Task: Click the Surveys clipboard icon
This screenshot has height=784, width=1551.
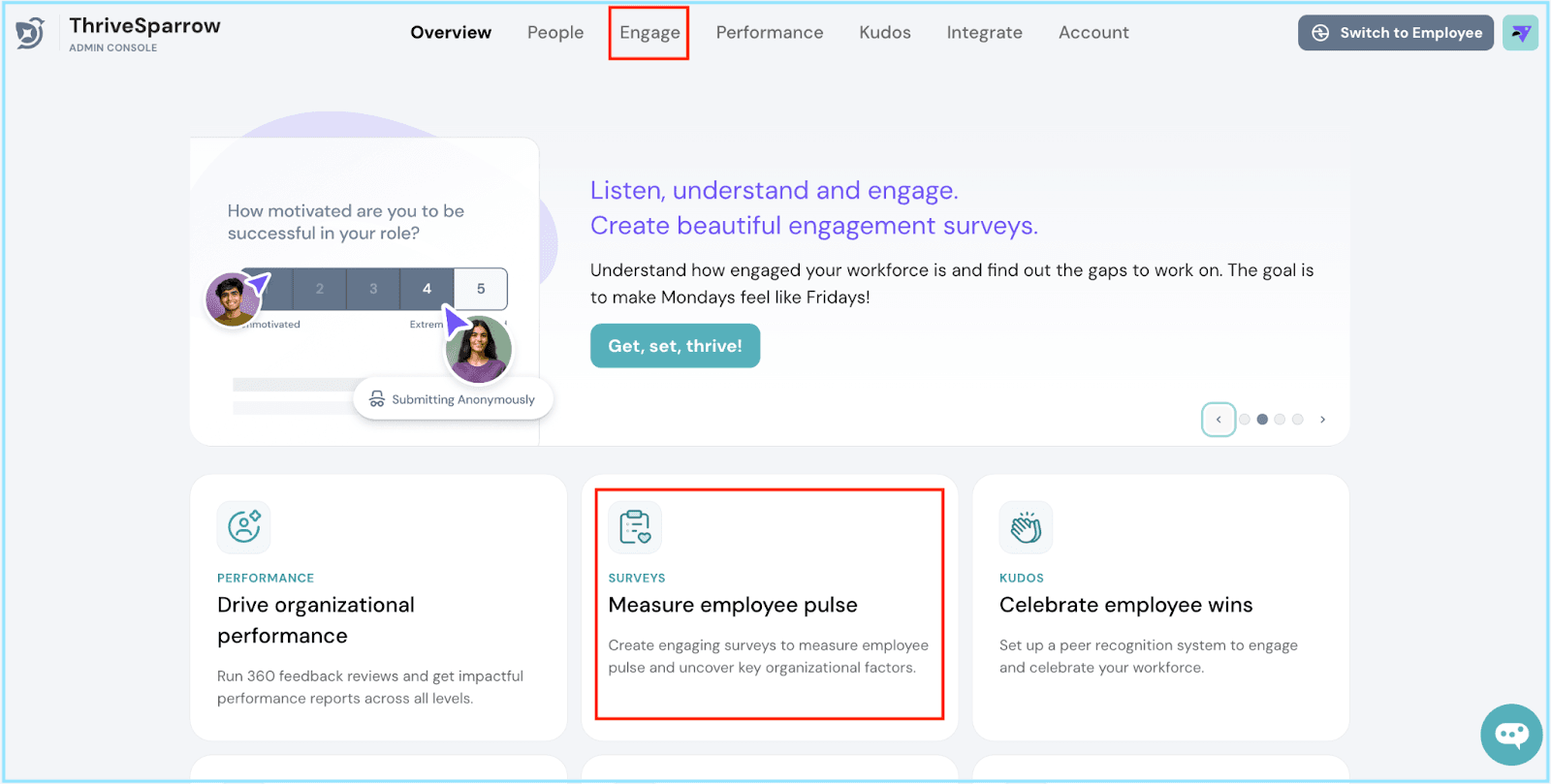Action: tap(635, 527)
